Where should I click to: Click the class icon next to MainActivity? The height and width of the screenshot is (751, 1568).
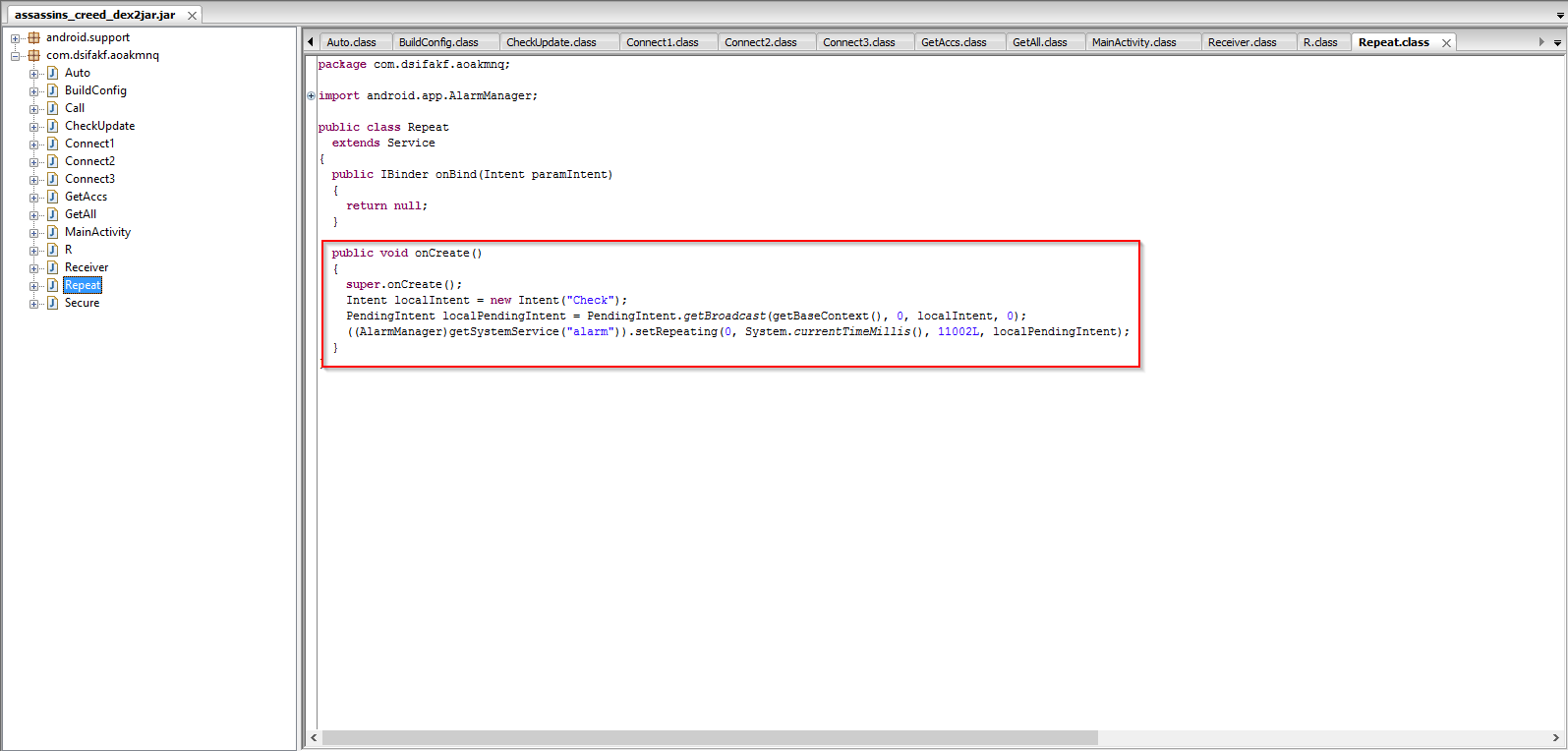pos(53,232)
